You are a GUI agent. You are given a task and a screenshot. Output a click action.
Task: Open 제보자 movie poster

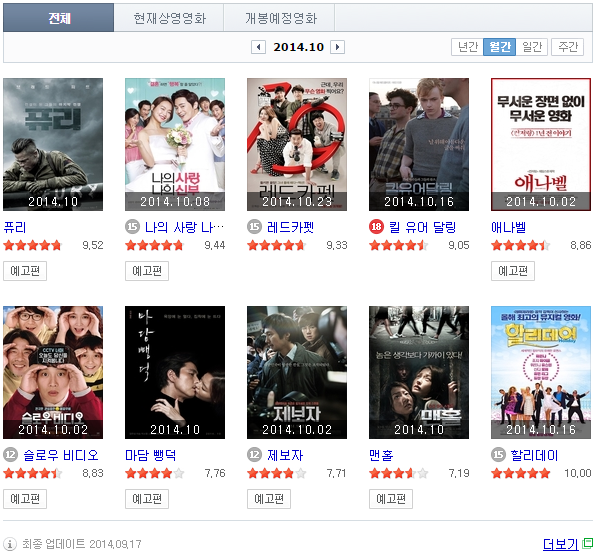coord(297,373)
